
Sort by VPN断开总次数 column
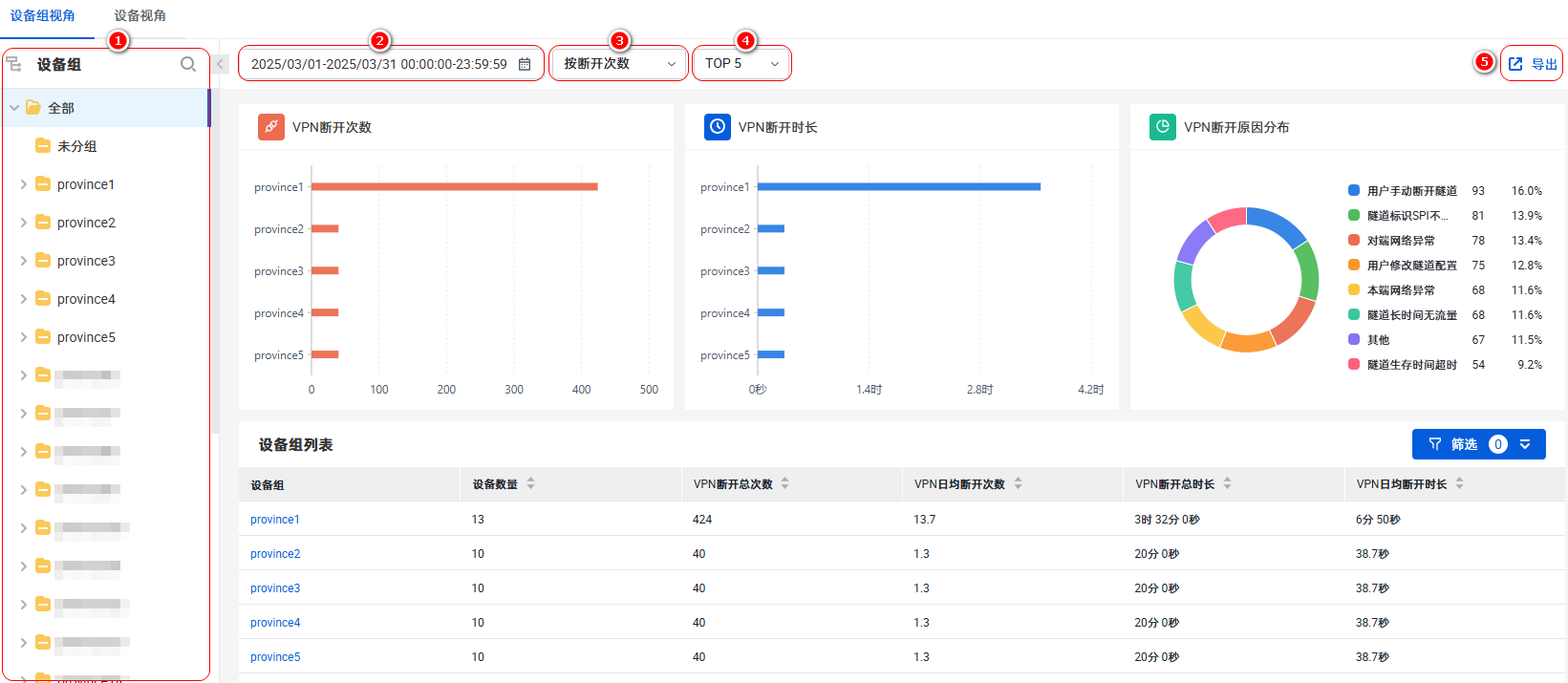784,484
